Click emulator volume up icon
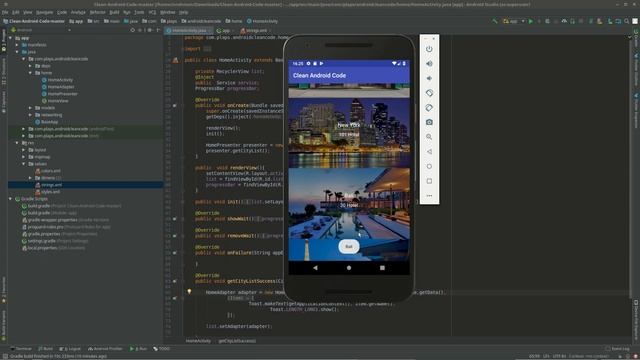640x360 pixels. (429, 64)
